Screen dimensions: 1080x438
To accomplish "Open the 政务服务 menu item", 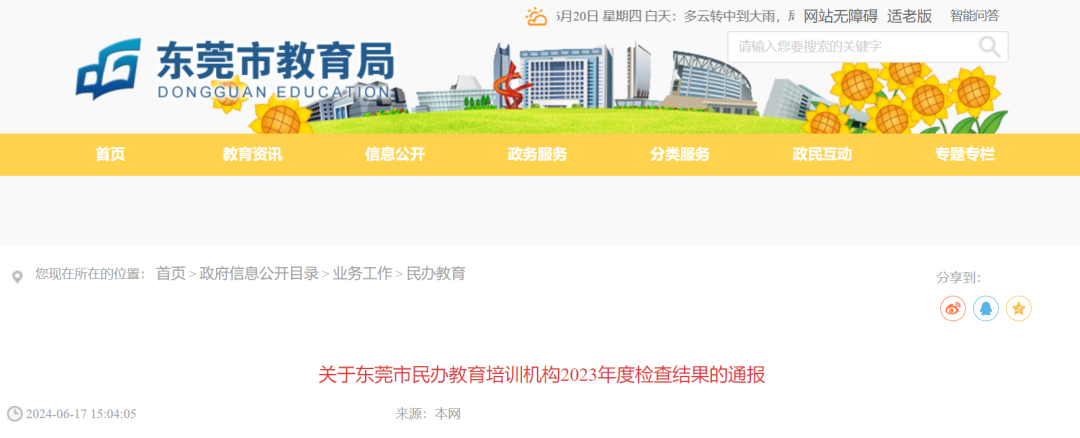I will pos(537,154).
